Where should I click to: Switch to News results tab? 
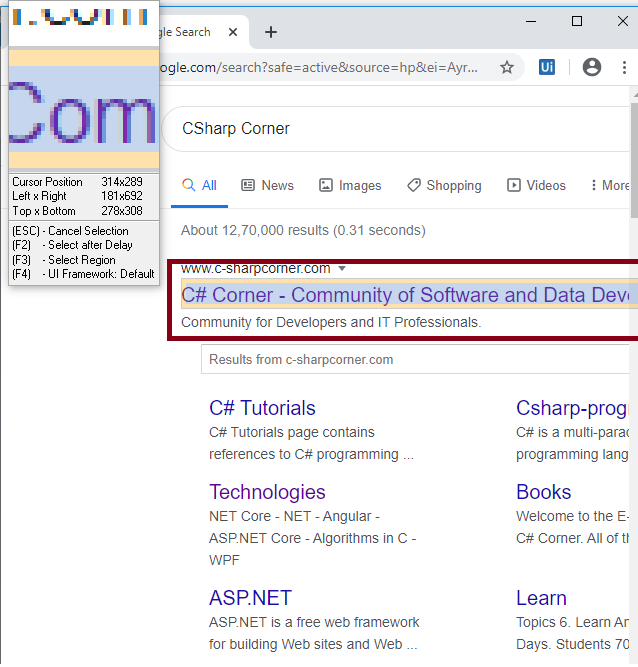(x=268, y=185)
